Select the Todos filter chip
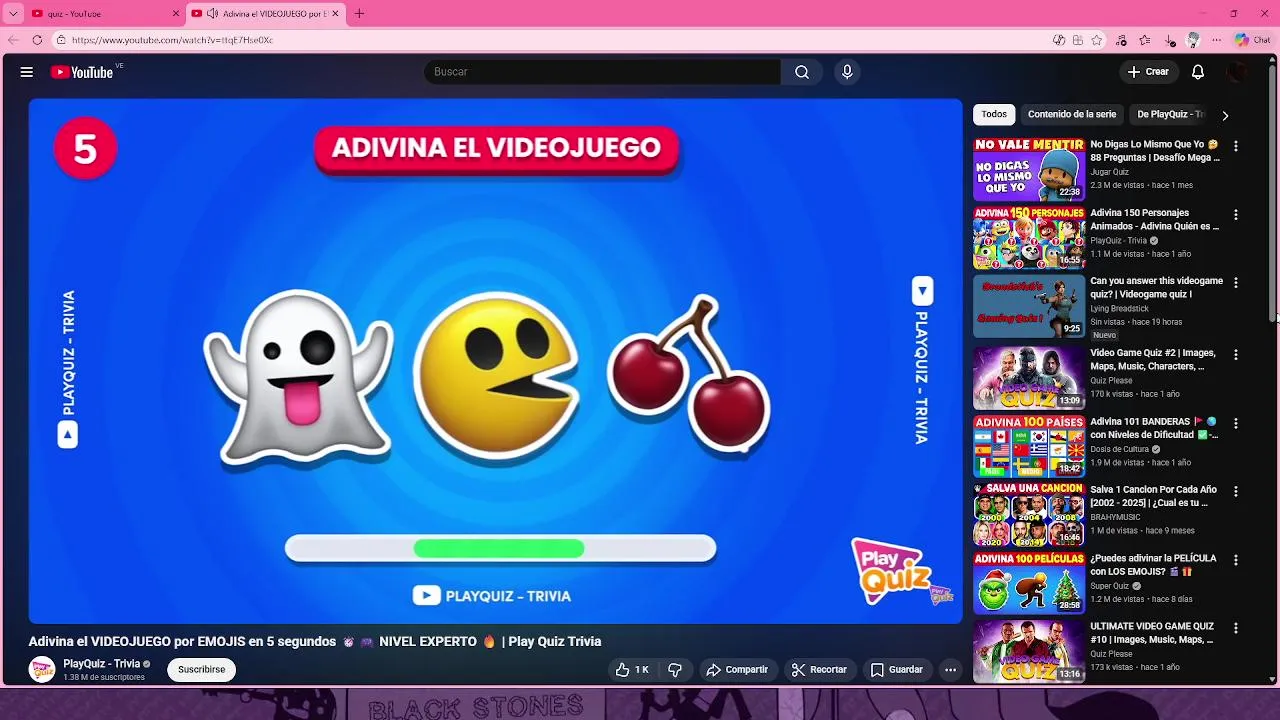This screenshot has width=1280, height=720. (994, 114)
